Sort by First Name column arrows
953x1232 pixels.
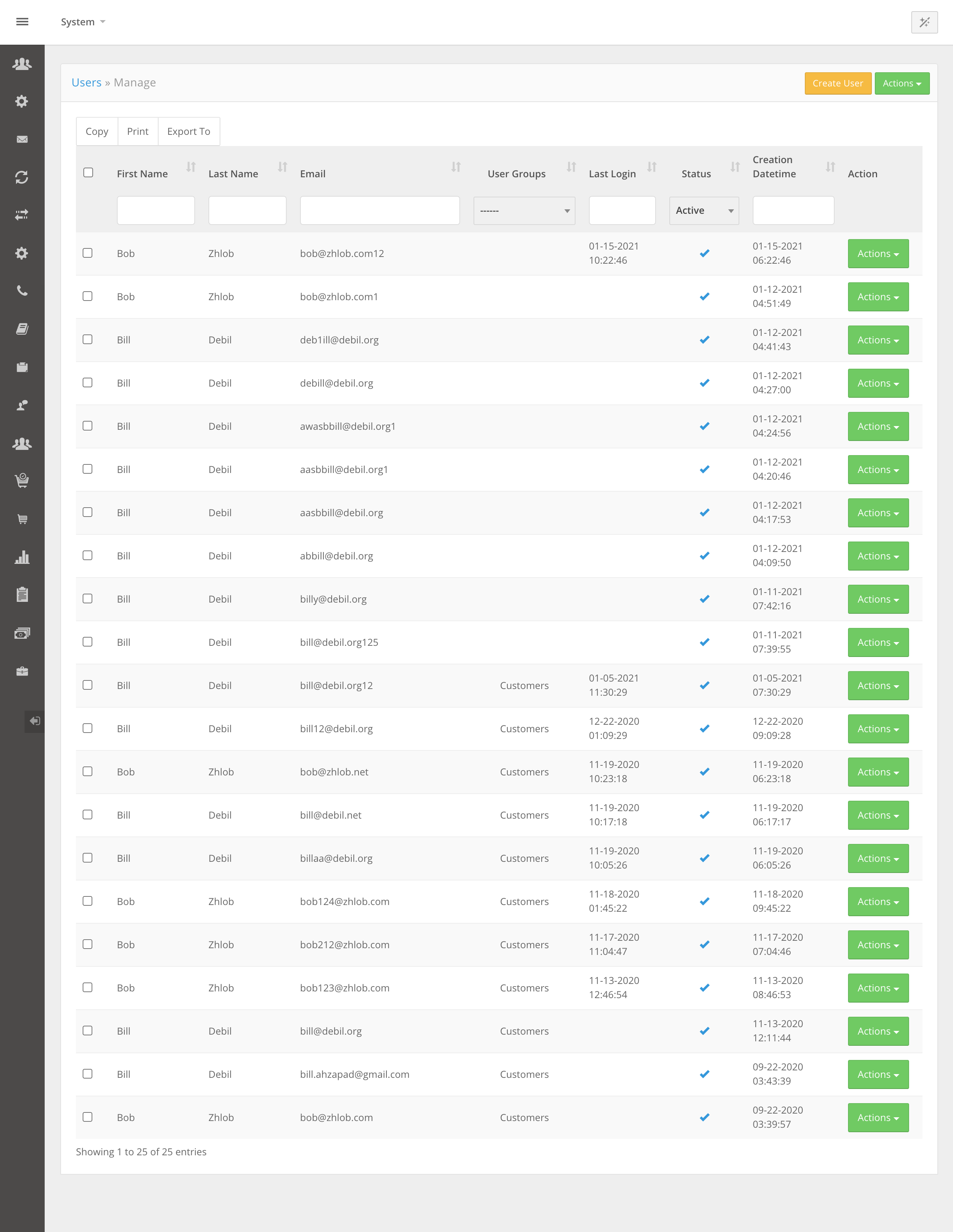(x=191, y=167)
